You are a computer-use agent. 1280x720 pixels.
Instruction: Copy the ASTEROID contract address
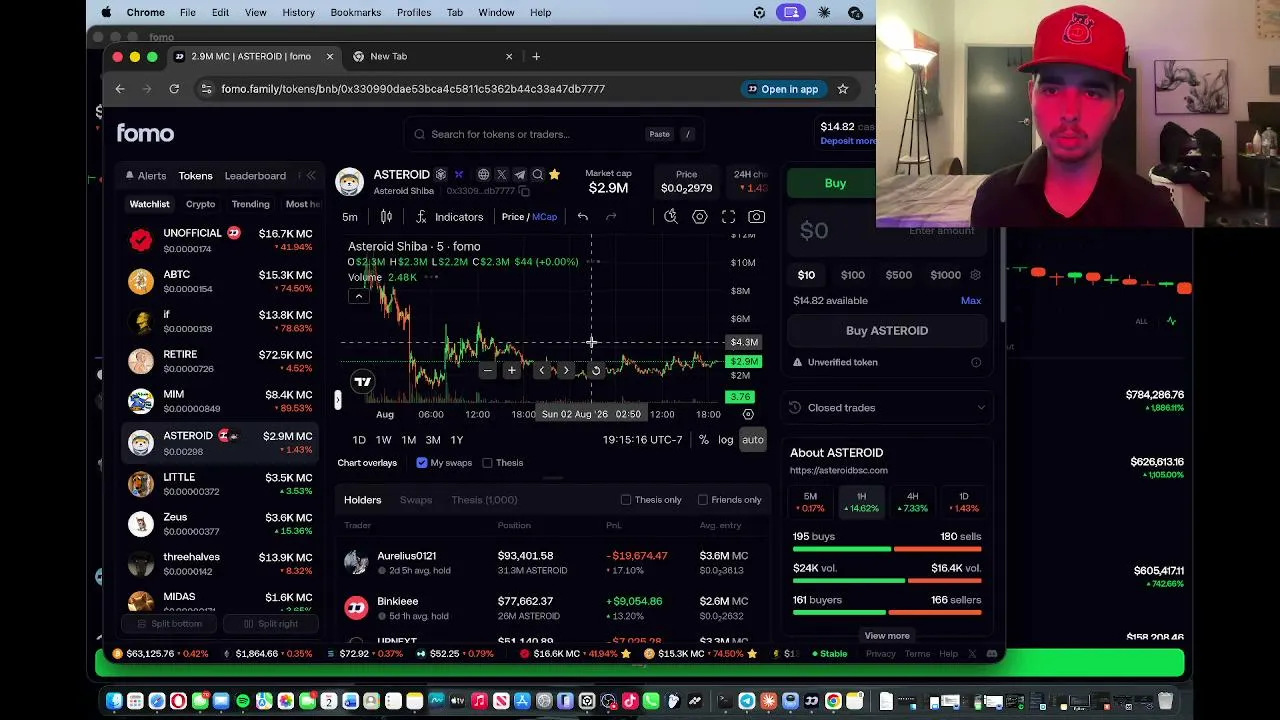click(x=524, y=191)
